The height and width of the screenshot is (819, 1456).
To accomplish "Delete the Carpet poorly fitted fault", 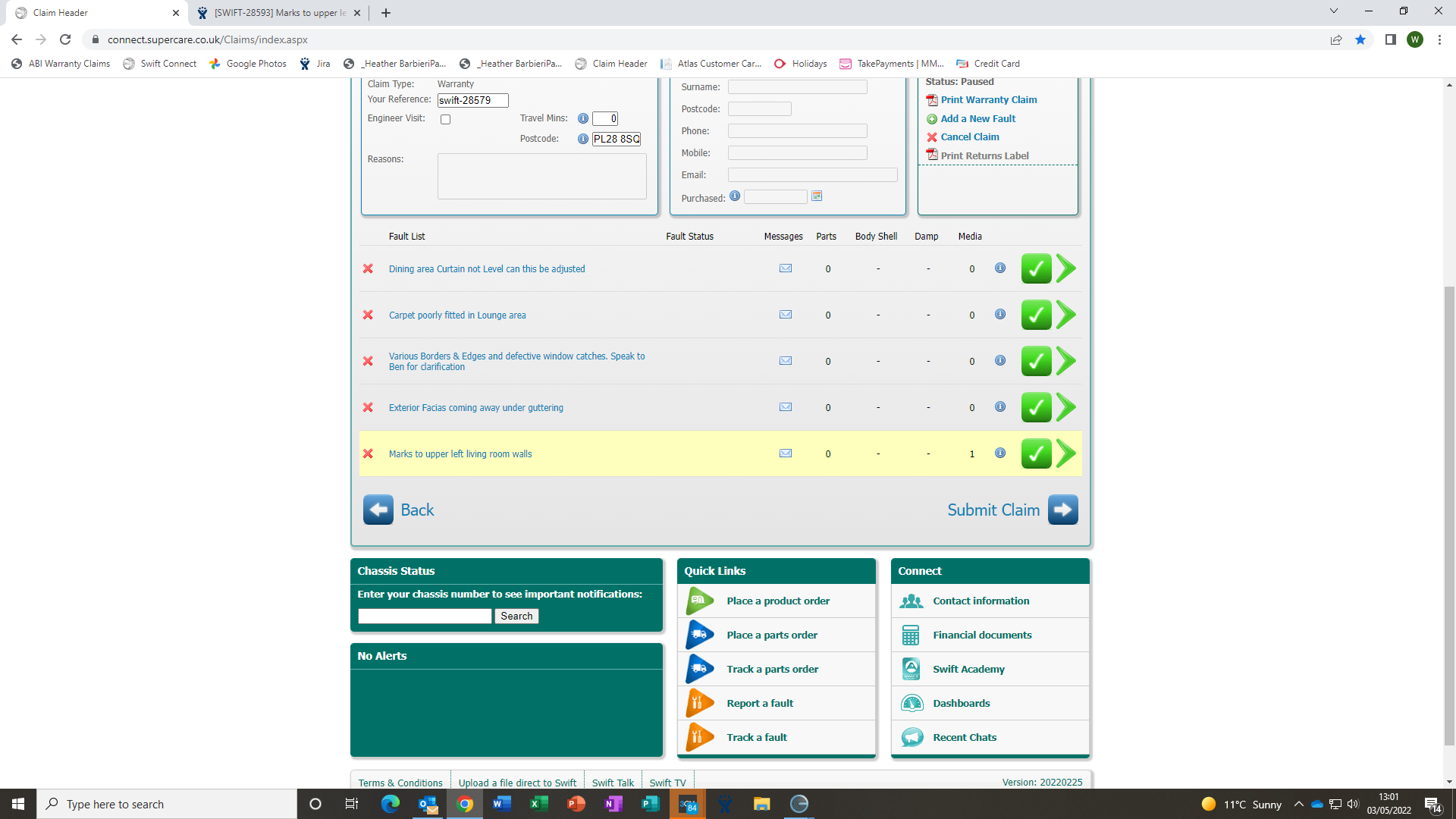I will (368, 315).
